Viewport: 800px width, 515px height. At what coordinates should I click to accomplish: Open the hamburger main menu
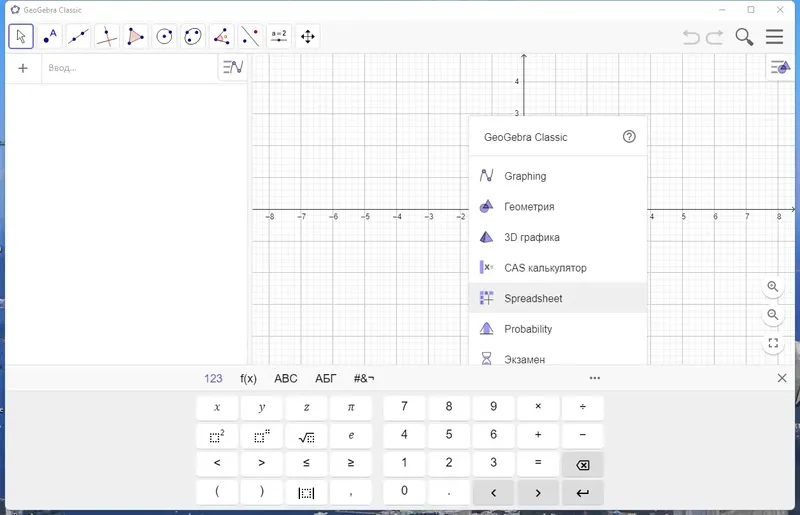pos(774,37)
